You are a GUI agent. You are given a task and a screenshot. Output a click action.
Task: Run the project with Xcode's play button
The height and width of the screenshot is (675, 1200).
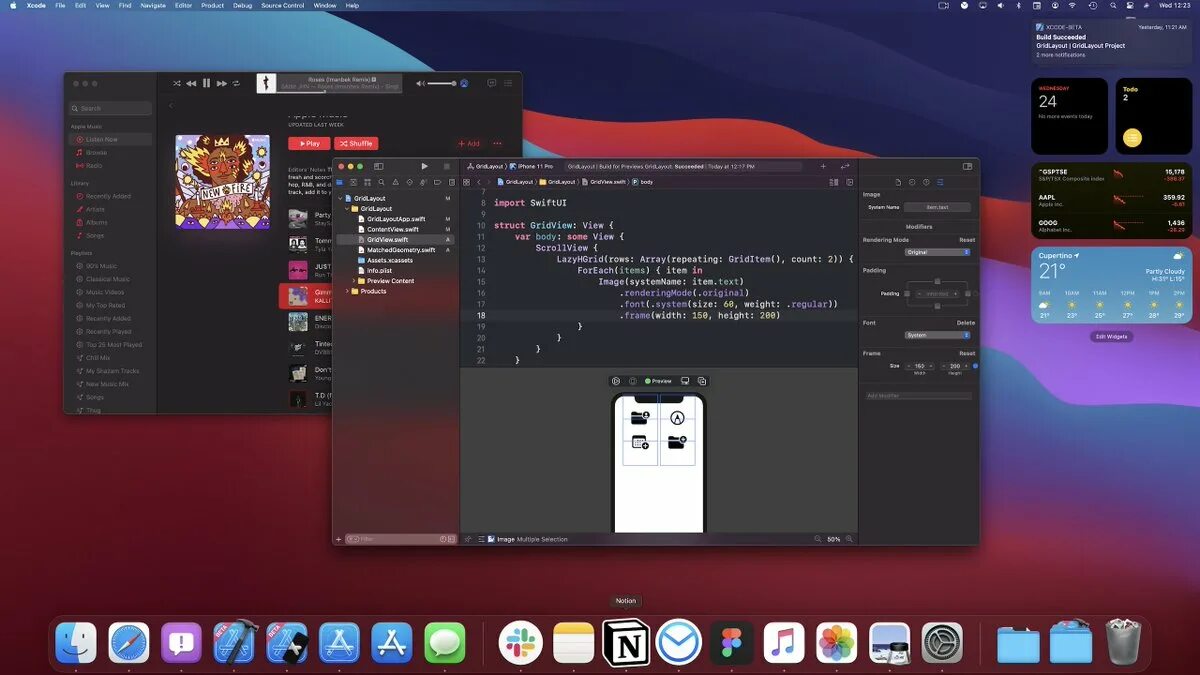[x=424, y=166]
